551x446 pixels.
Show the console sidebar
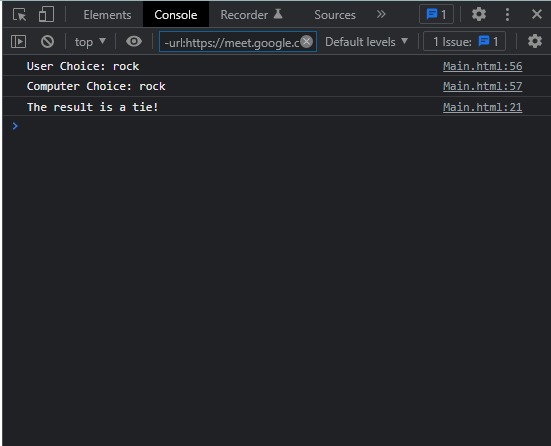(x=19, y=42)
